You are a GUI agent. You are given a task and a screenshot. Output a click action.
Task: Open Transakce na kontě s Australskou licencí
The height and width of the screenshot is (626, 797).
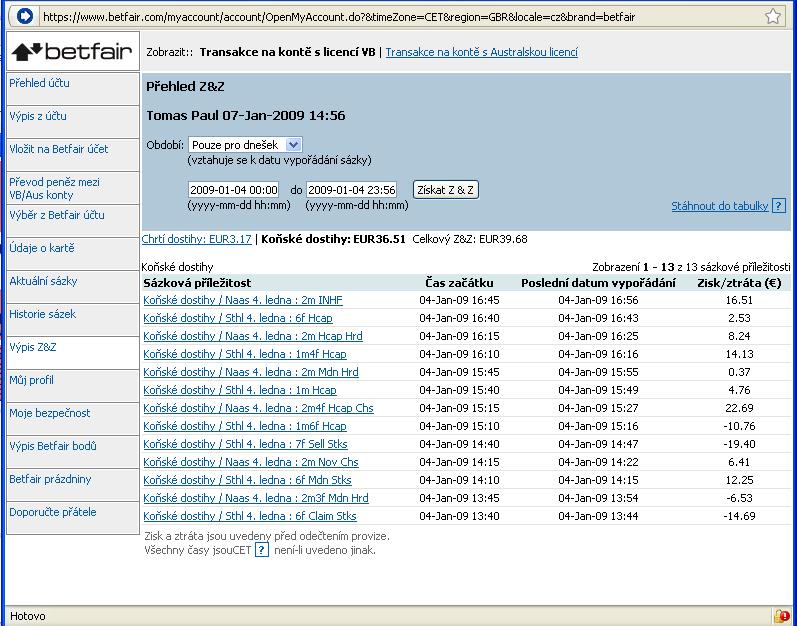[481, 52]
